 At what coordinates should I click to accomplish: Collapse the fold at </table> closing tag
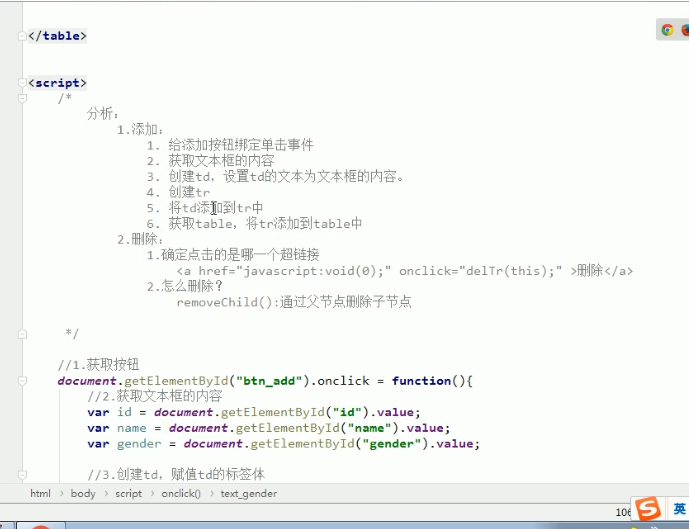[x=22, y=36]
